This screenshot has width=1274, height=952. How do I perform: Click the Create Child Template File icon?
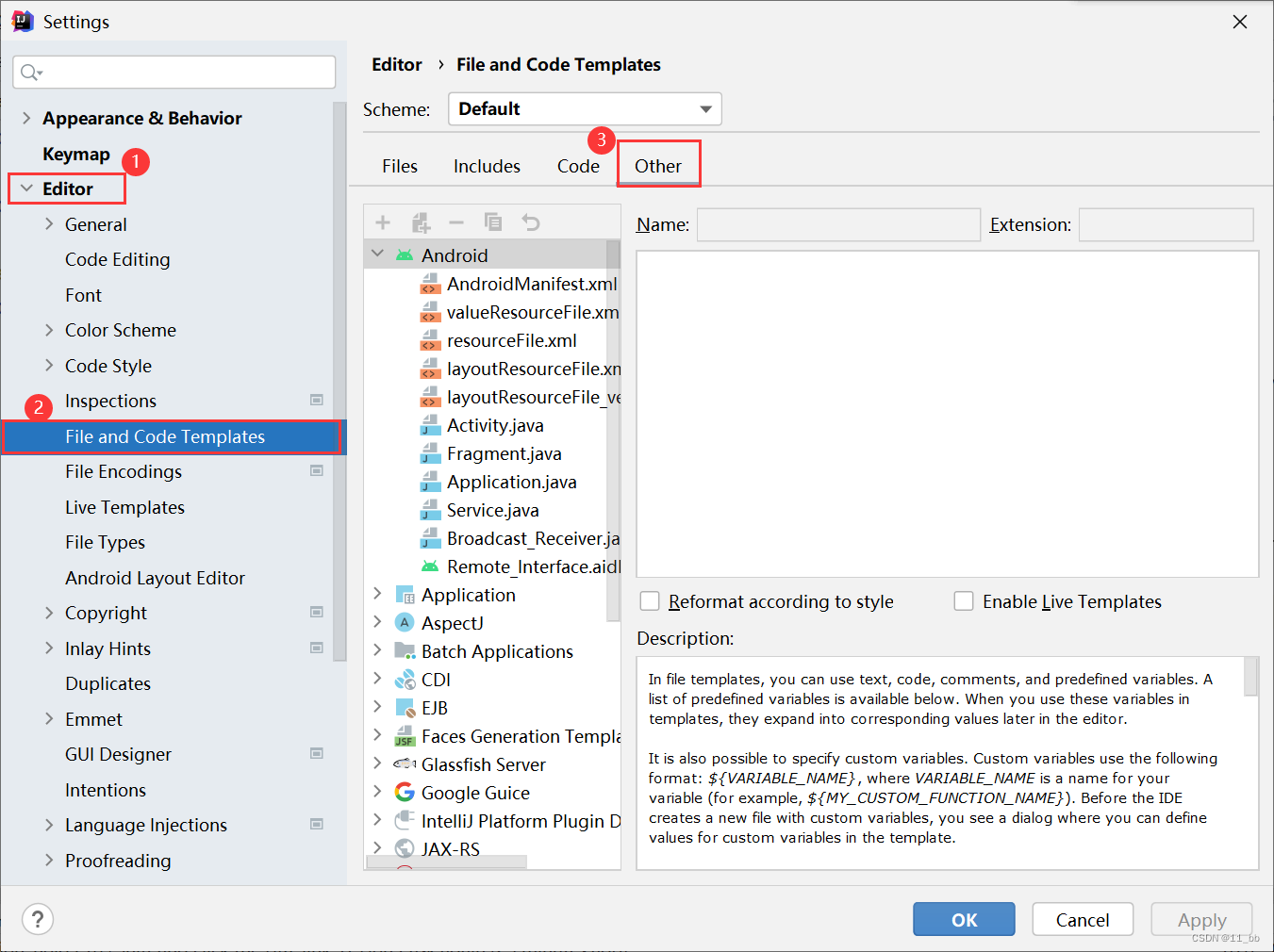pos(421,222)
